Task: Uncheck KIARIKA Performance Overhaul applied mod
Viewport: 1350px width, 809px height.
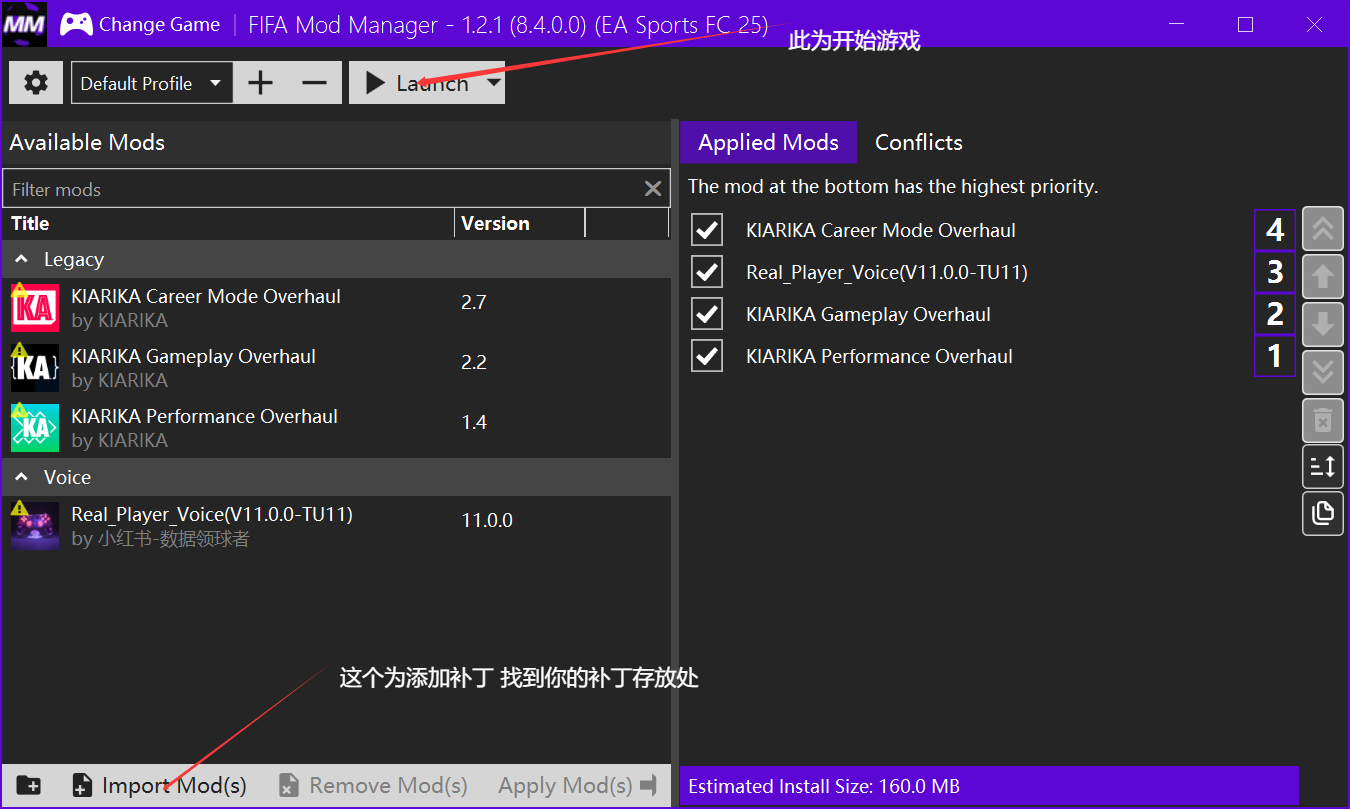Action: [x=707, y=356]
